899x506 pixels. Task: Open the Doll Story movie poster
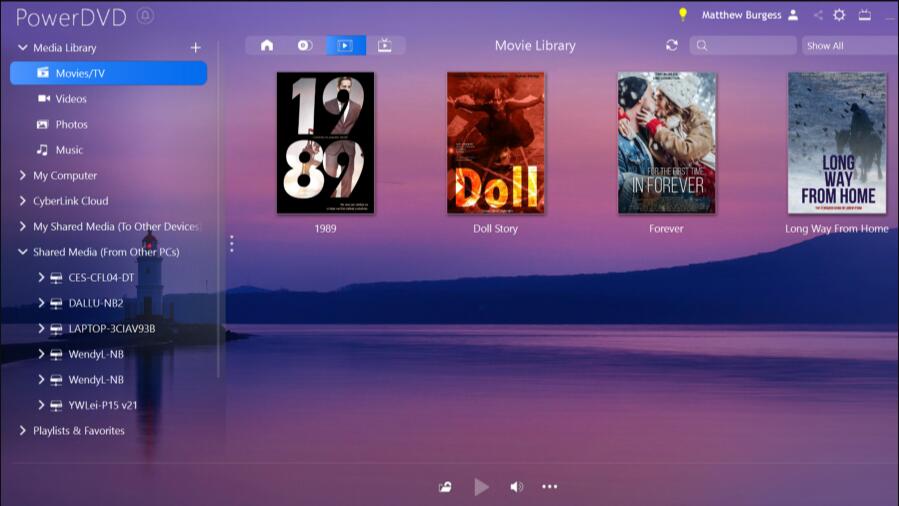pos(496,143)
